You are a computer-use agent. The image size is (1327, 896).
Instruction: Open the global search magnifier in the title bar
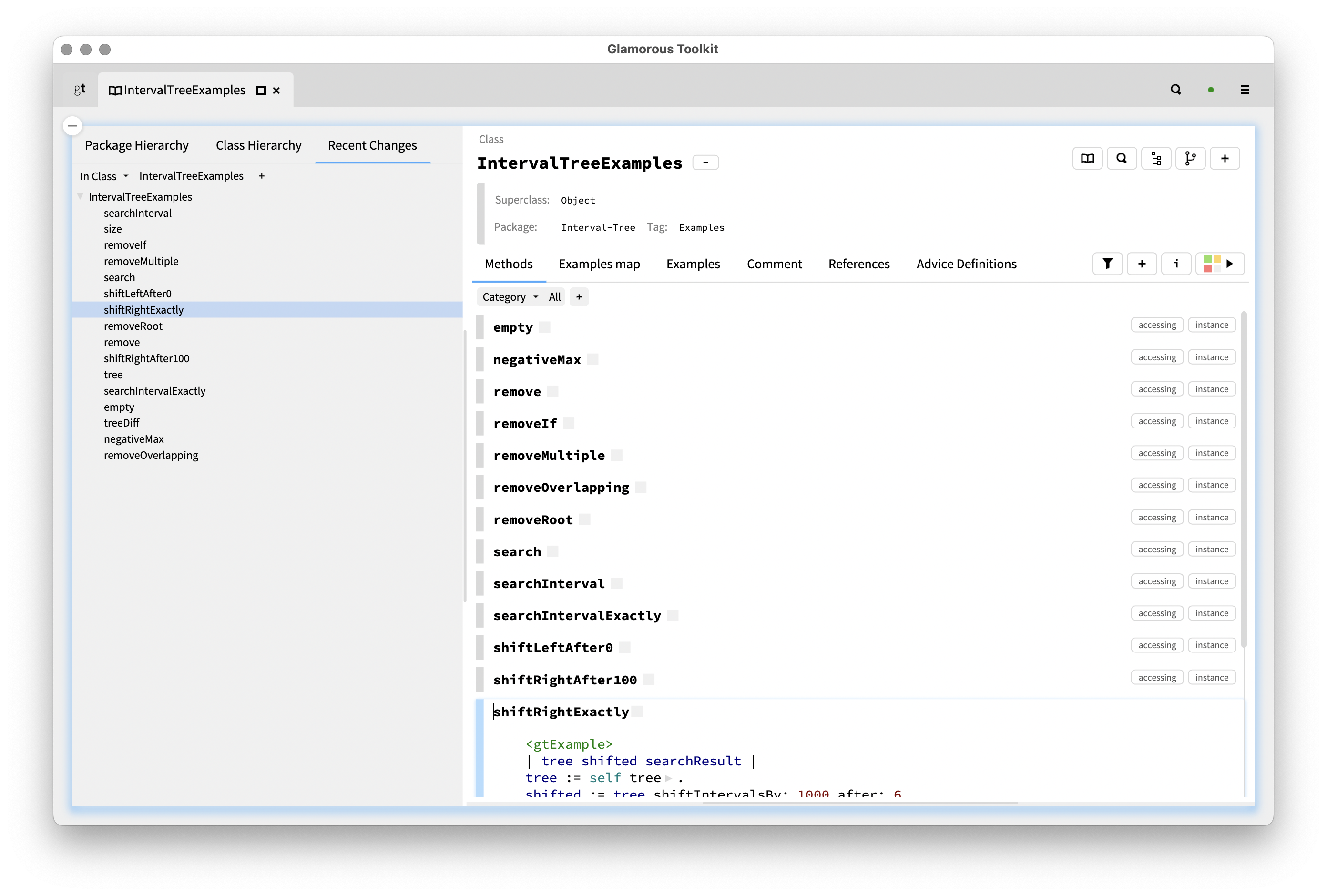pyautogui.click(x=1176, y=90)
